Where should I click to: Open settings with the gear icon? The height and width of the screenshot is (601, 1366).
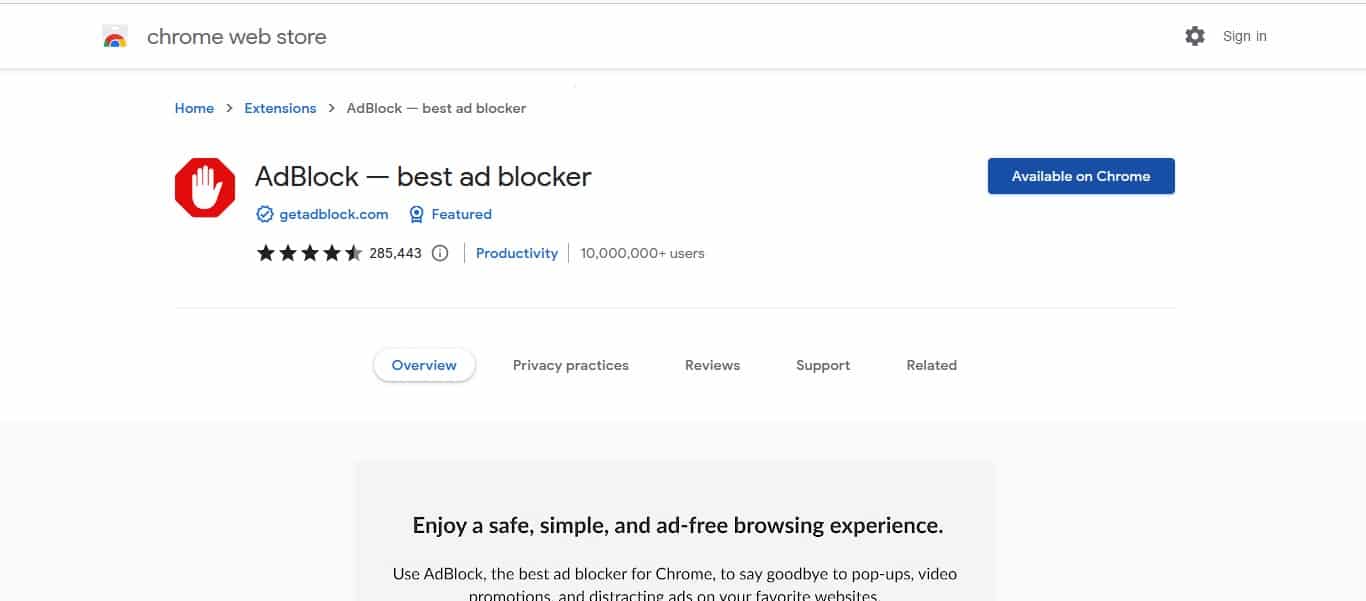tap(1195, 36)
